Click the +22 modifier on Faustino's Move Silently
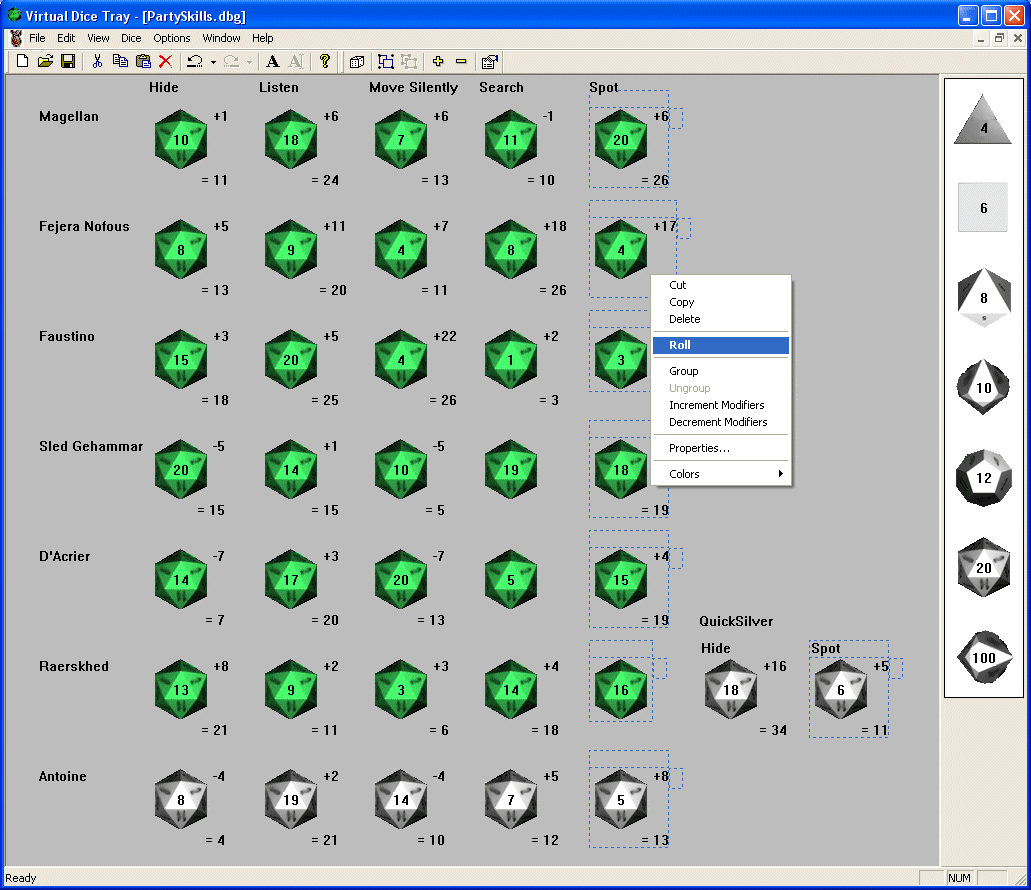 tap(445, 336)
